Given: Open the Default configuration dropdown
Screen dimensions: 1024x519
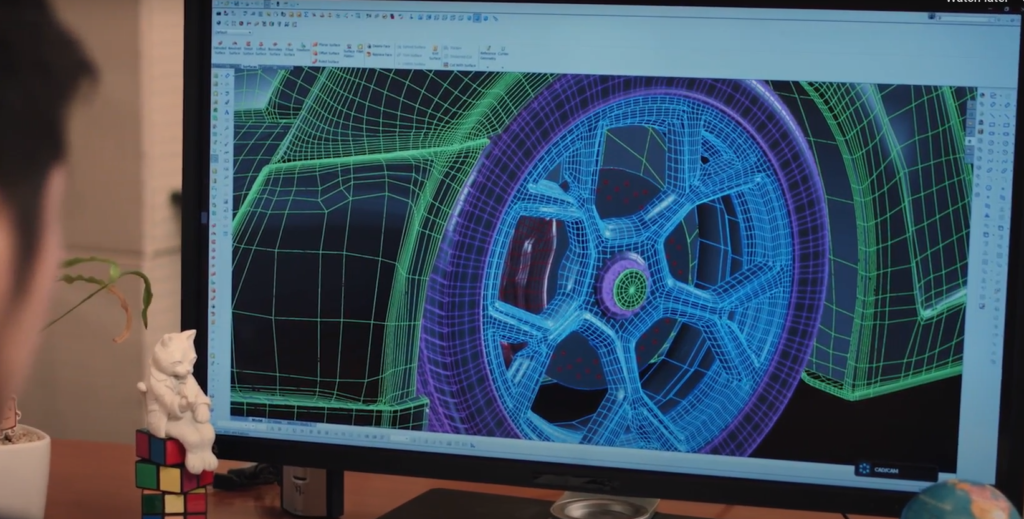Looking at the screenshot, I should click(x=233, y=32).
